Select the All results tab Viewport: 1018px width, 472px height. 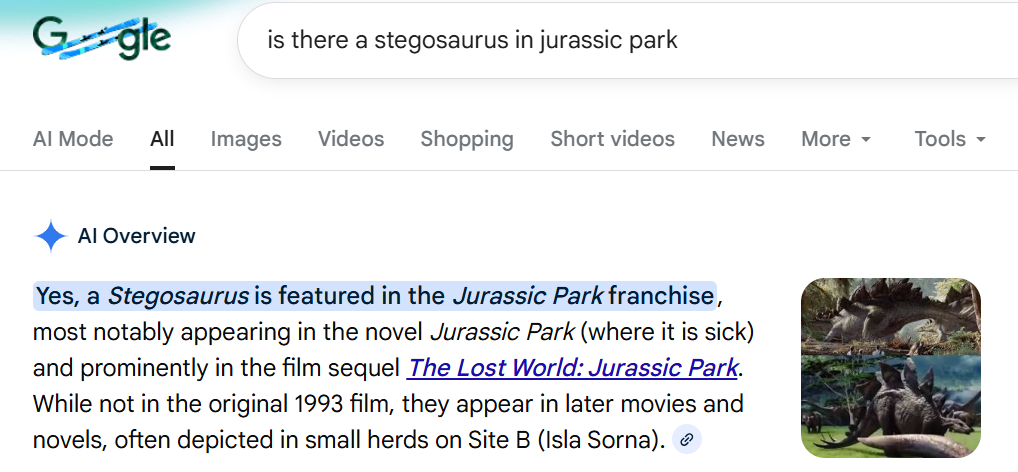click(x=162, y=139)
